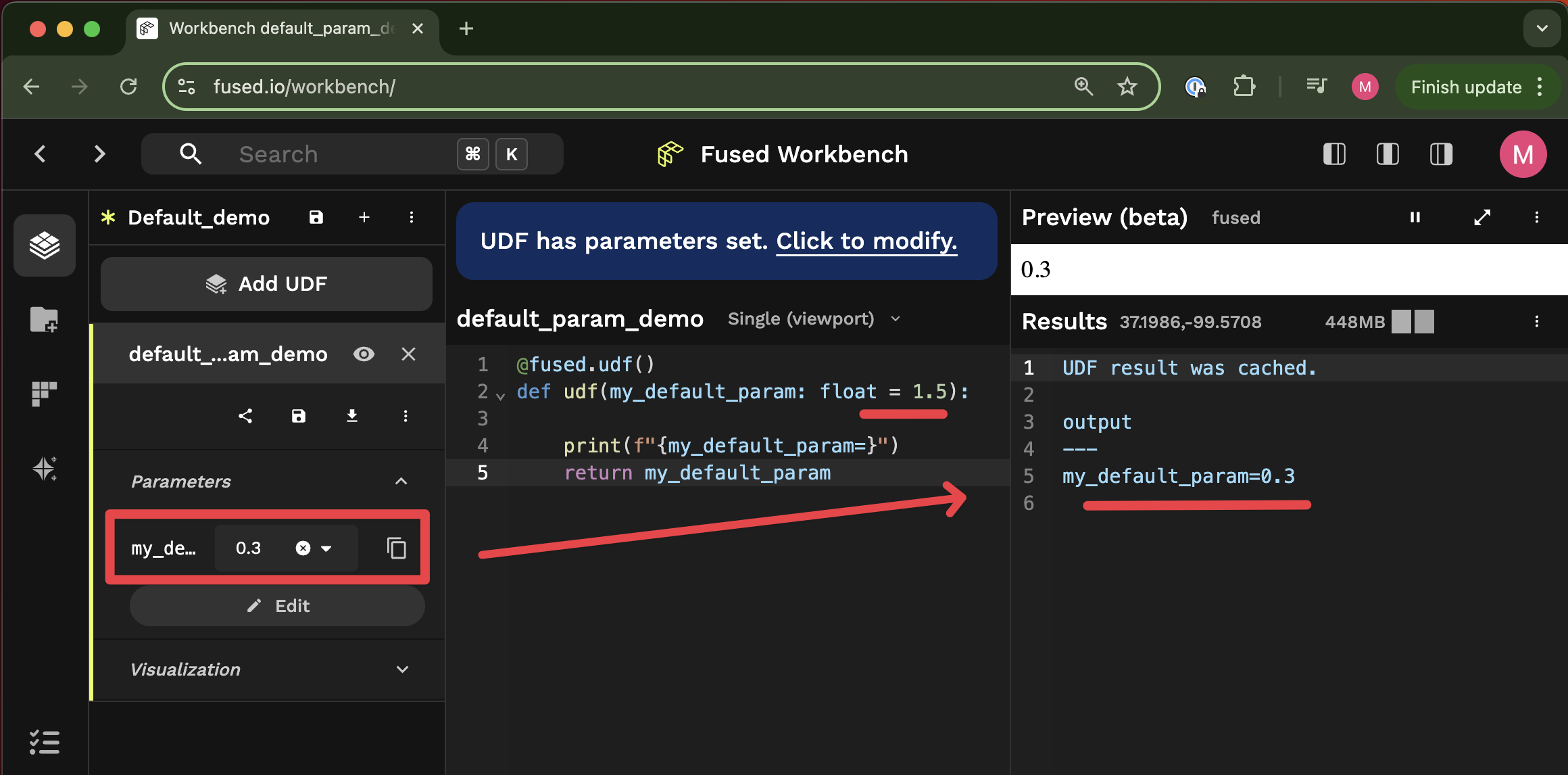This screenshot has height=775, width=1568.
Task: Navigate back in Workbench history
Action: click(x=41, y=154)
